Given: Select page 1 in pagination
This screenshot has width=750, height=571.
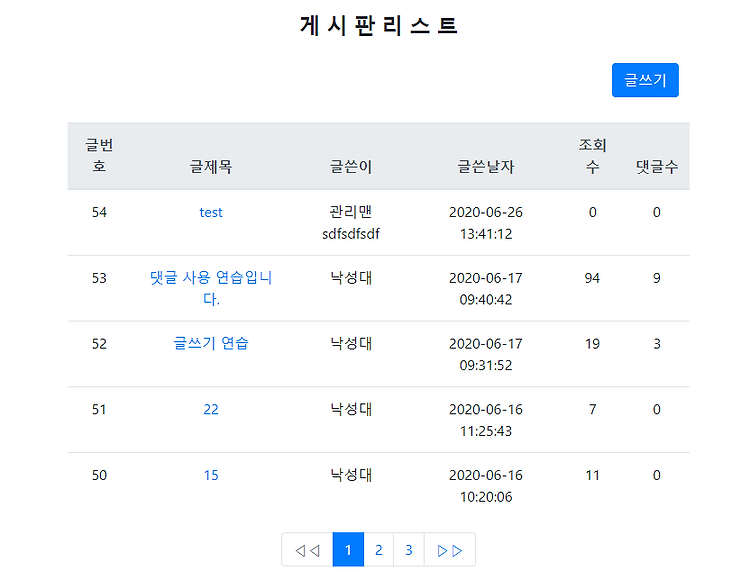Looking at the screenshot, I should coord(348,550).
